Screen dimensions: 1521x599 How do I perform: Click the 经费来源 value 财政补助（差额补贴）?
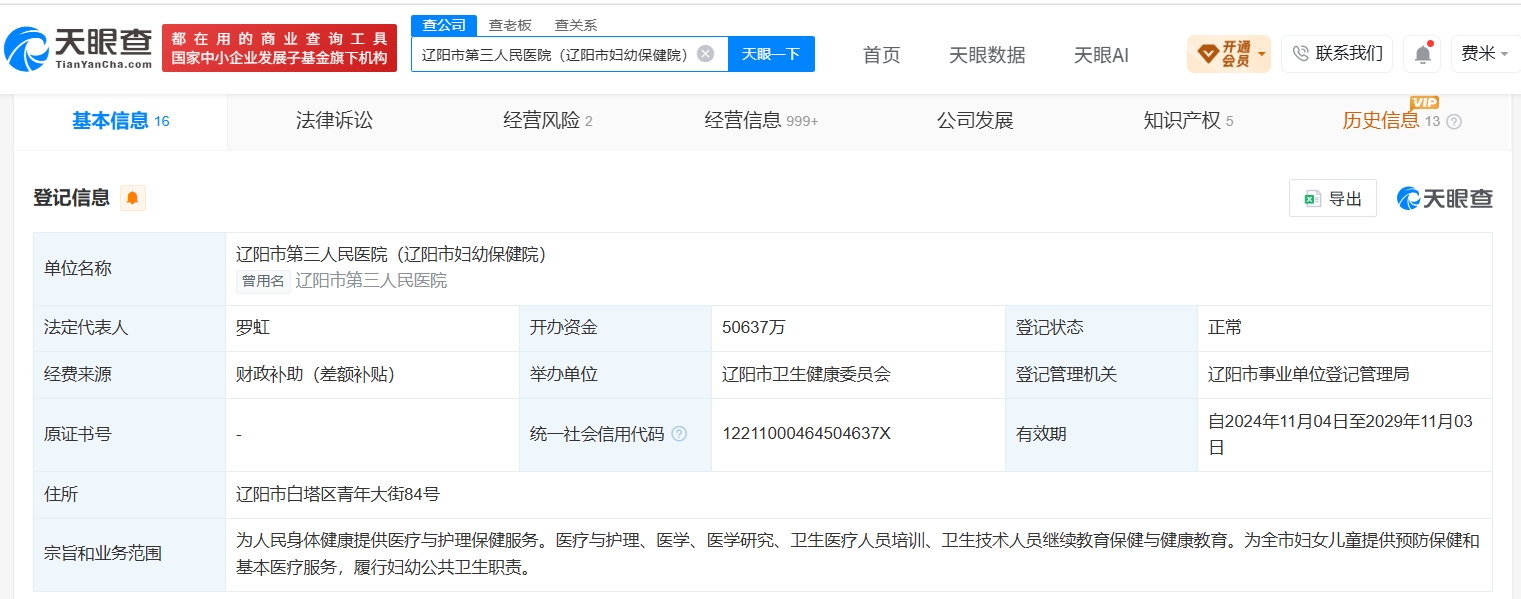315,375
